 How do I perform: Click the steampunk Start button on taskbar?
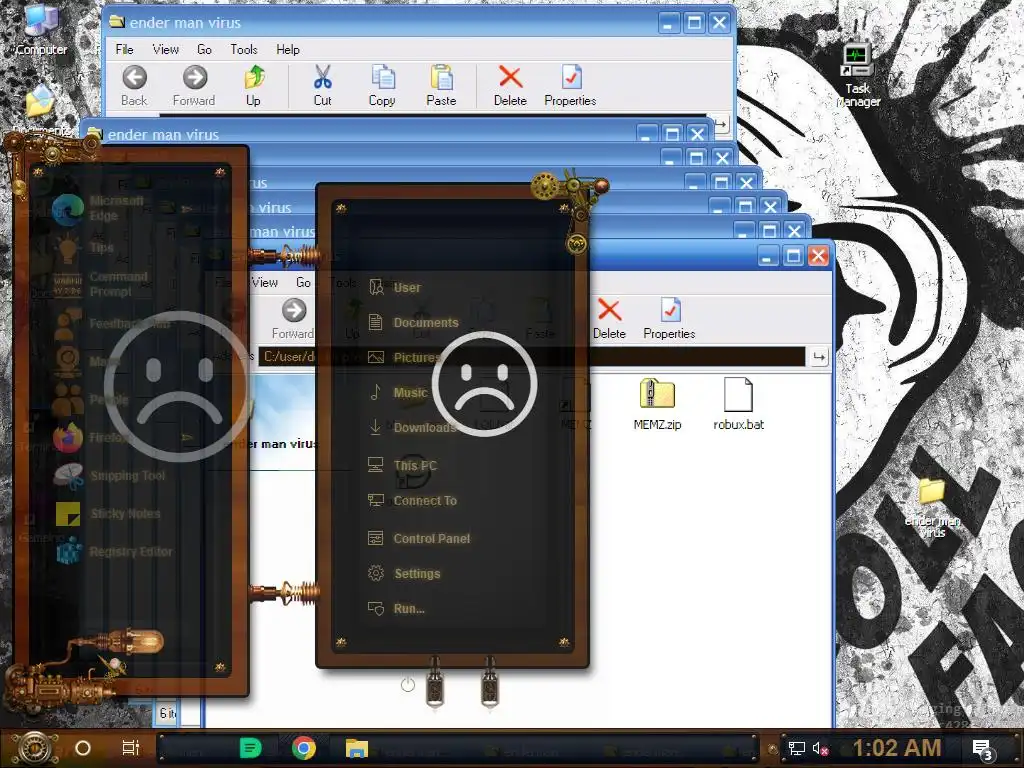[35, 748]
